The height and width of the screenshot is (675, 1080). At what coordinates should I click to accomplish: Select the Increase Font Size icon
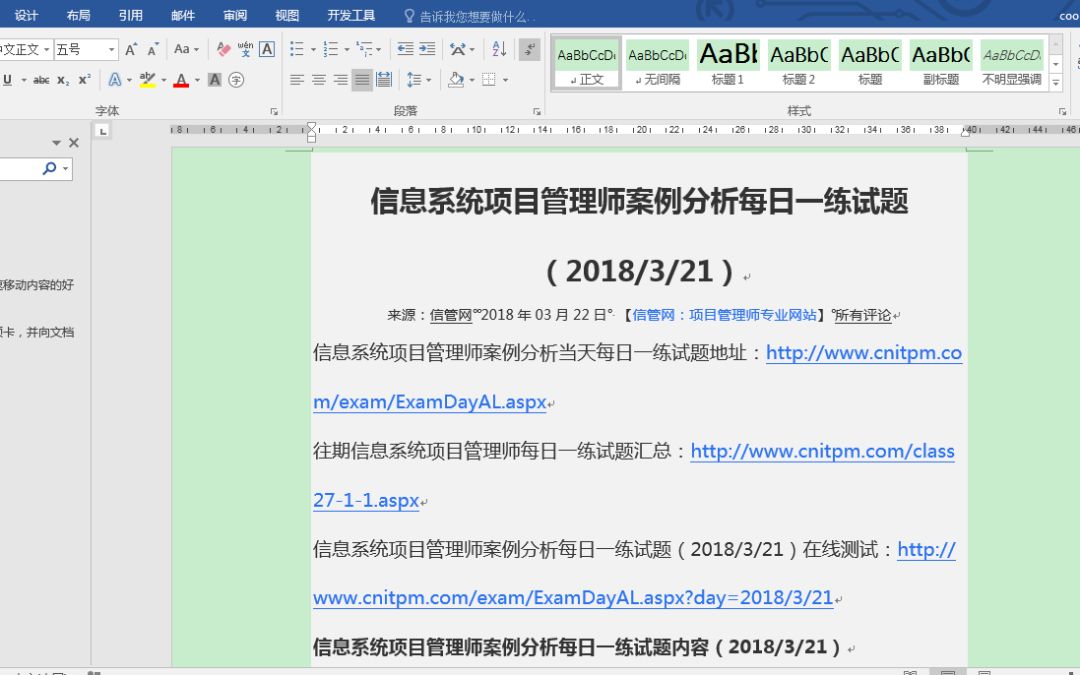coord(130,48)
